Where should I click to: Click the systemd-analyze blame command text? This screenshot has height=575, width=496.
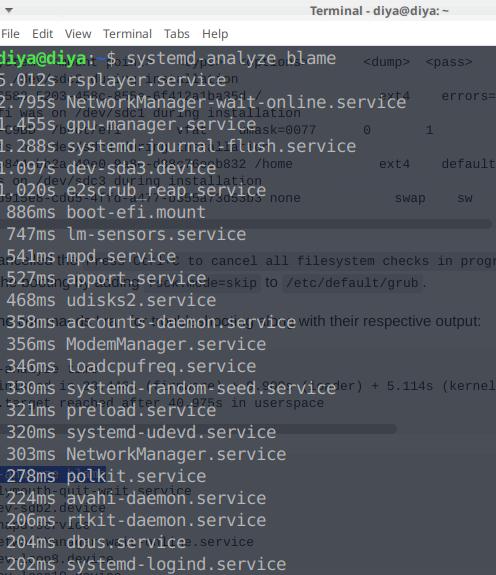tap(231, 58)
